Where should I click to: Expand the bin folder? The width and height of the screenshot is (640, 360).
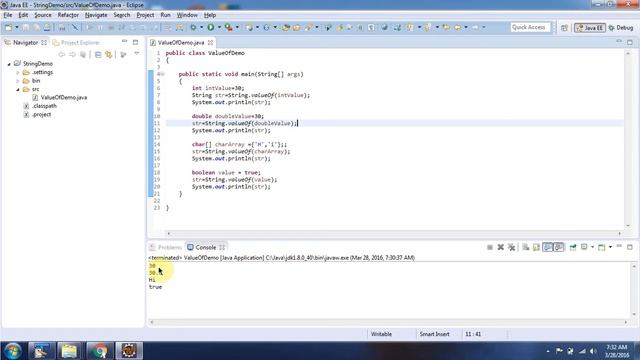[x=18, y=81]
